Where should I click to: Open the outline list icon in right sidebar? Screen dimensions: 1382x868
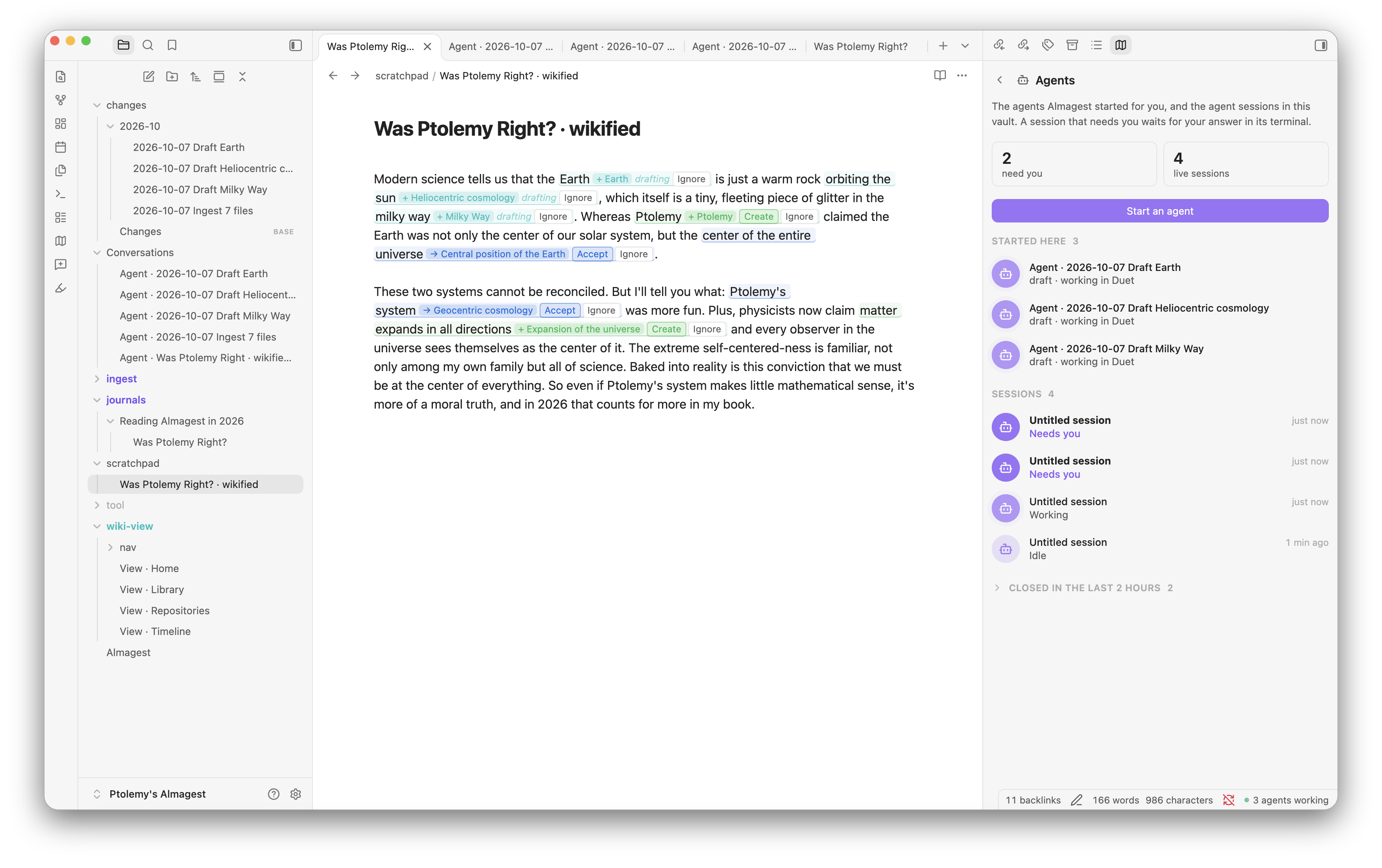click(x=1096, y=45)
